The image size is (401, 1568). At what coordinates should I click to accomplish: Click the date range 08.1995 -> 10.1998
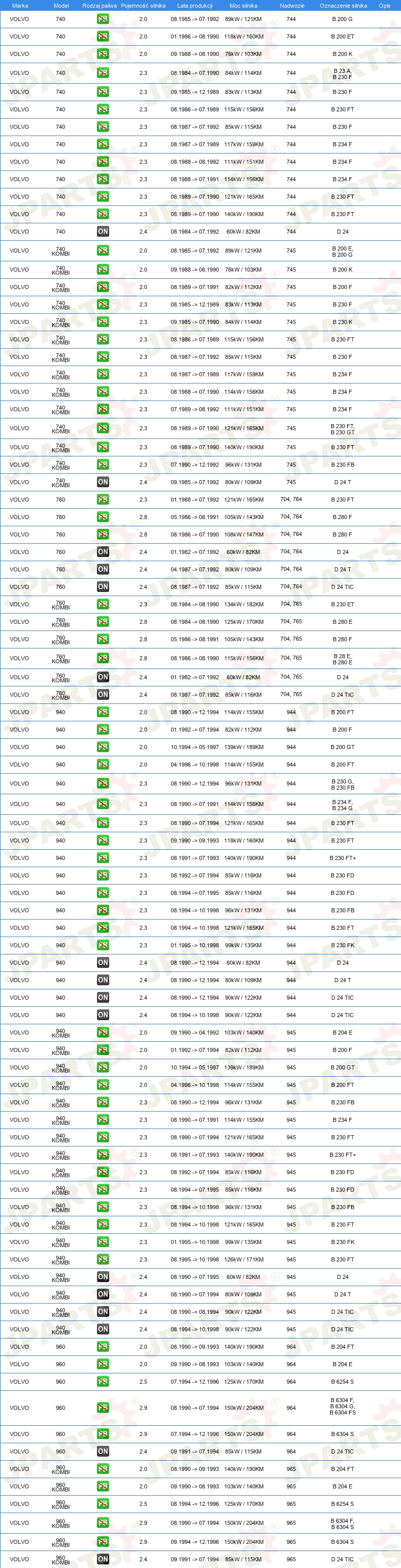(194, 1259)
